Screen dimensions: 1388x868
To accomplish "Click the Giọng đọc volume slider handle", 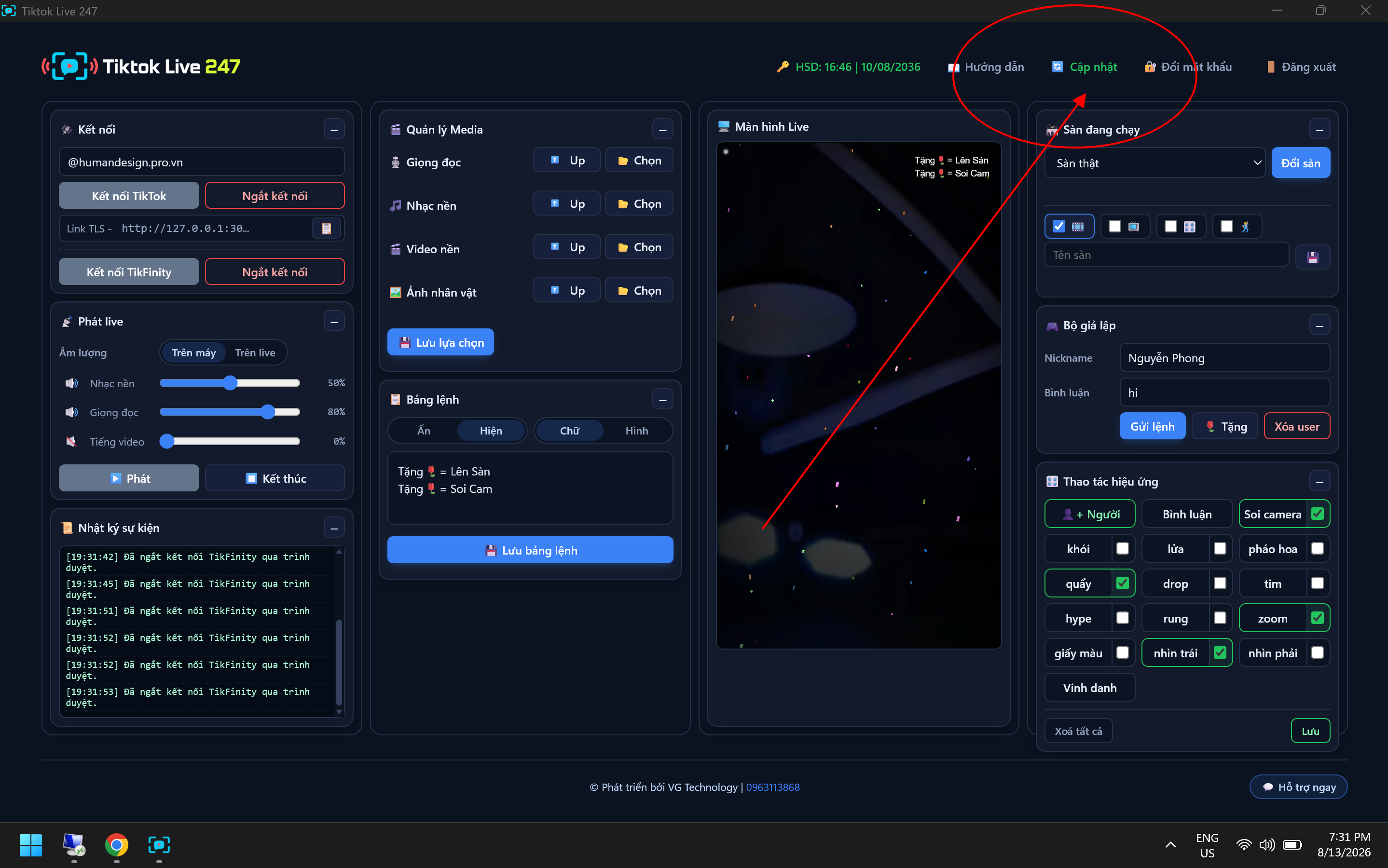I will point(268,412).
